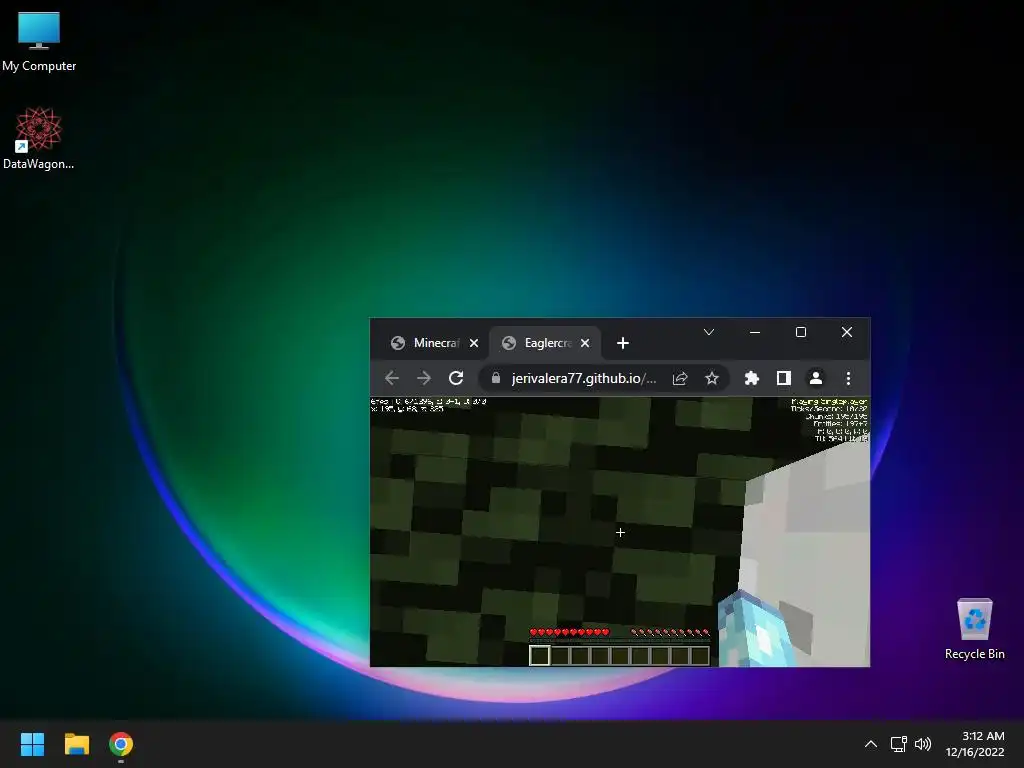Open Chrome extensions puzzle menu
Image resolution: width=1024 pixels, height=768 pixels.
(752, 378)
